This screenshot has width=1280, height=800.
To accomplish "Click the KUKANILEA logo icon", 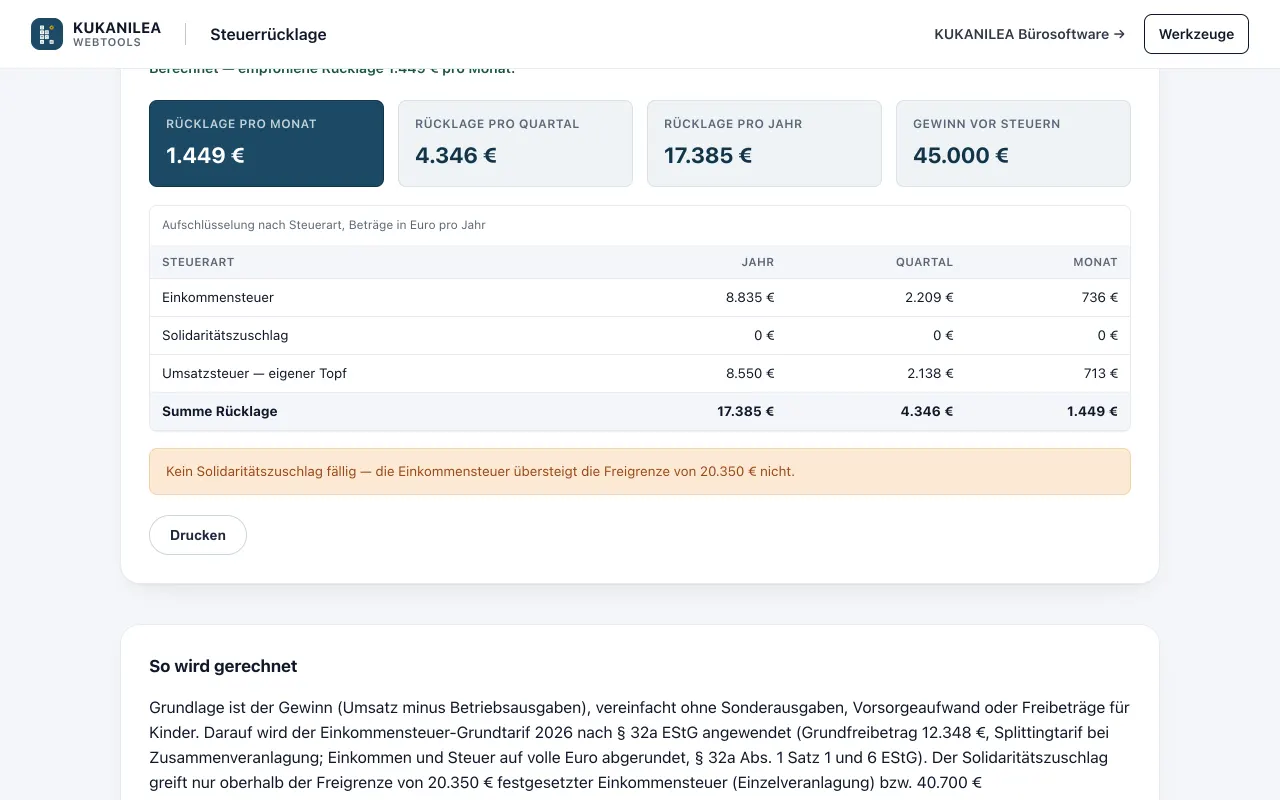I will 47,34.
